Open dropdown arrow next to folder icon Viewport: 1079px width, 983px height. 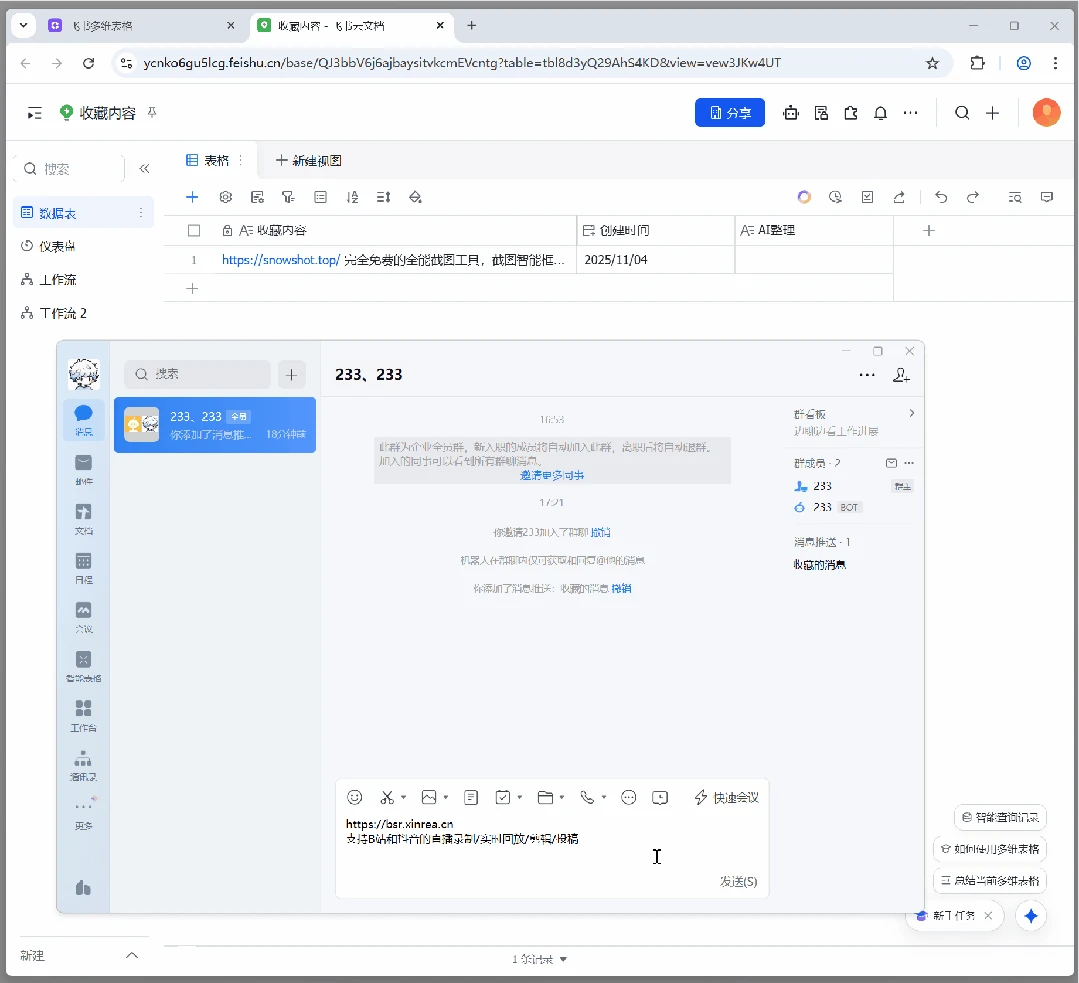562,797
